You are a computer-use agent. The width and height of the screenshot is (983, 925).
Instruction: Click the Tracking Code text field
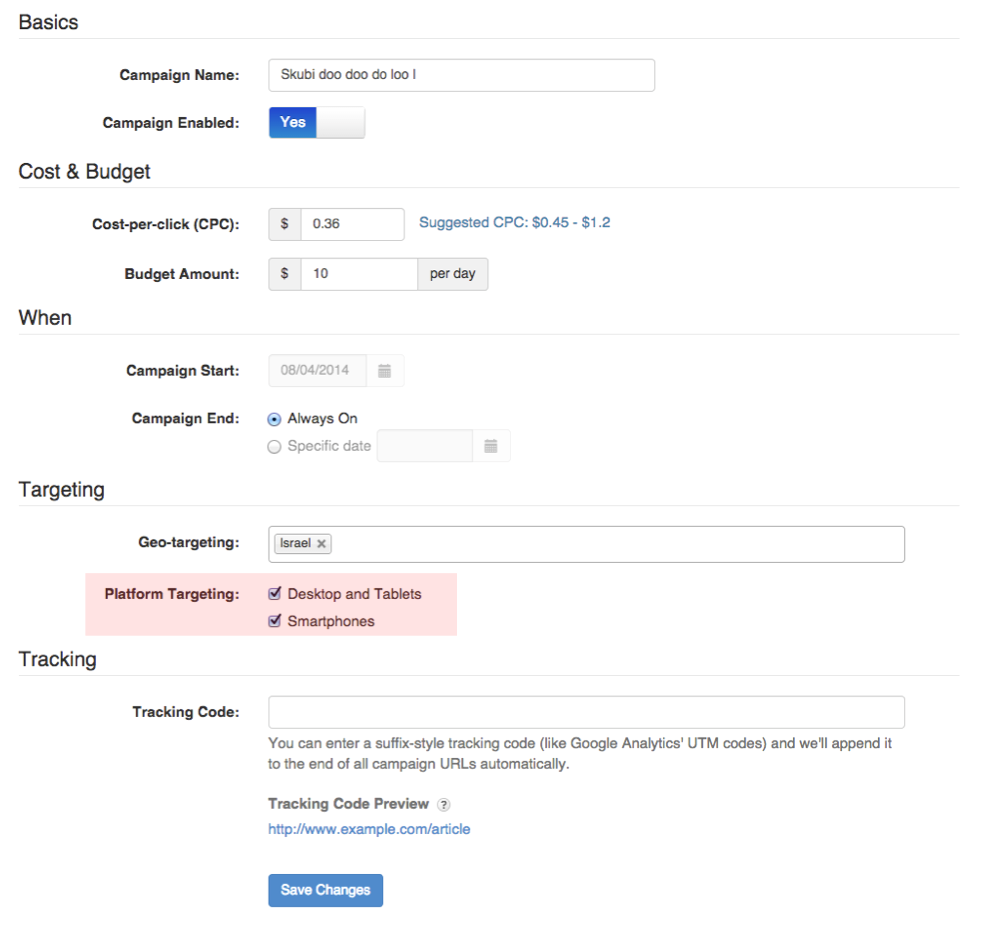[x=586, y=712]
